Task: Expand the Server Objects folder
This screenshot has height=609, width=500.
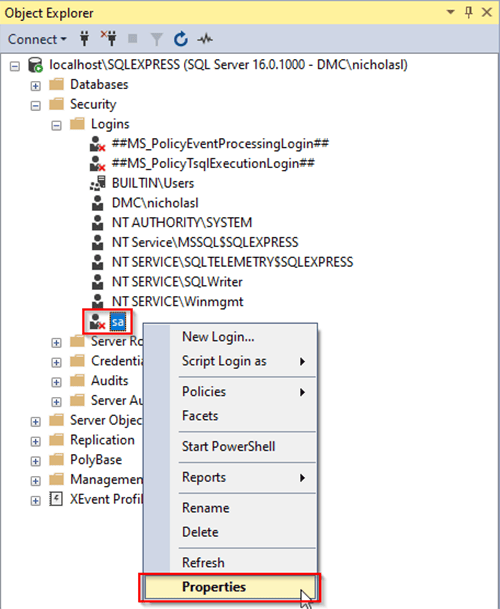Action: [35, 422]
